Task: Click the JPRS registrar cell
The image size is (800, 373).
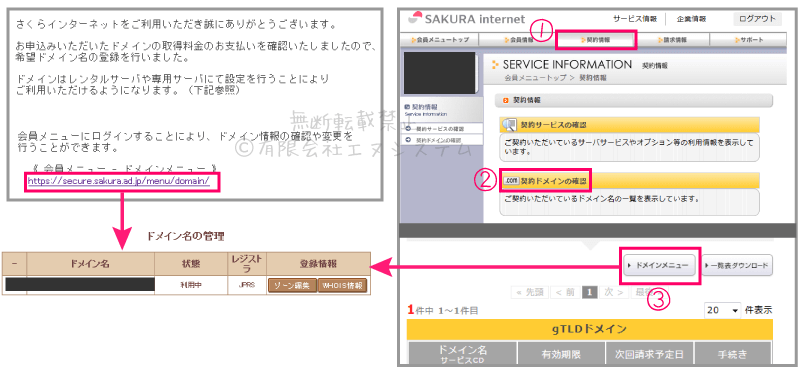Action: click(247, 285)
